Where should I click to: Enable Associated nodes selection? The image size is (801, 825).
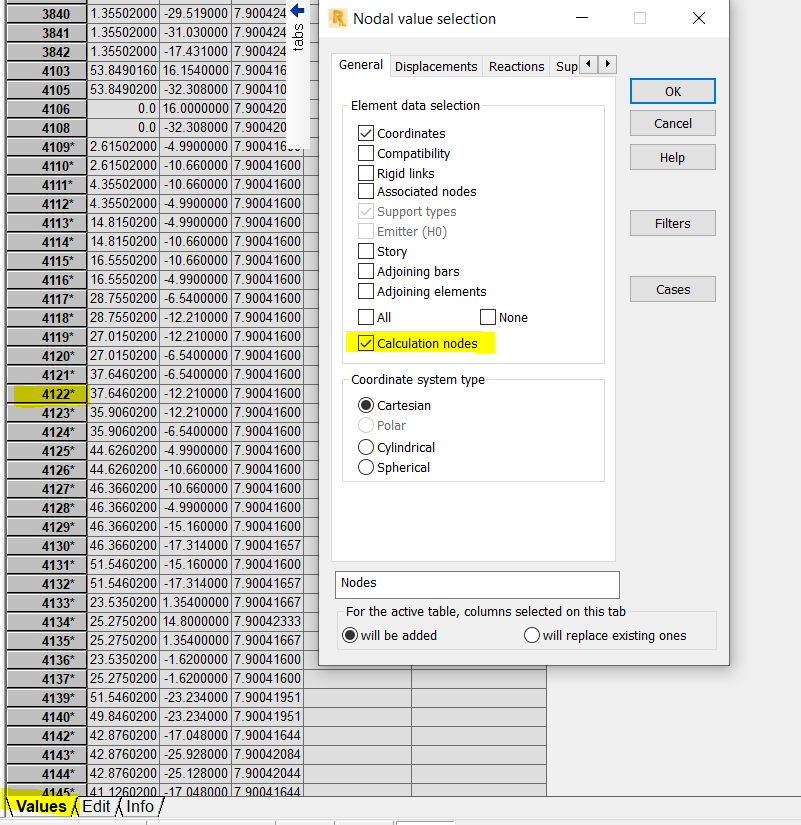(368, 191)
